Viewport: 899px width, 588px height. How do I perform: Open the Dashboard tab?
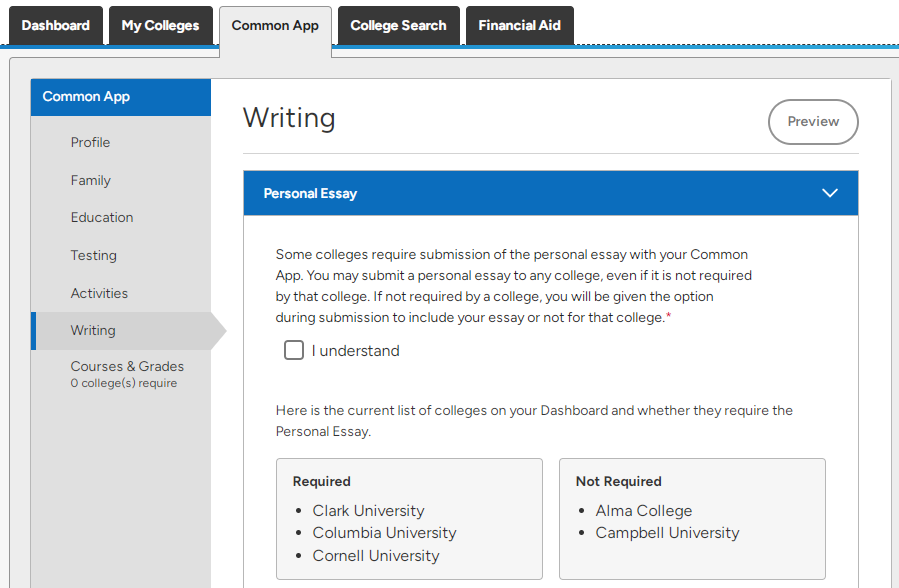(56, 26)
